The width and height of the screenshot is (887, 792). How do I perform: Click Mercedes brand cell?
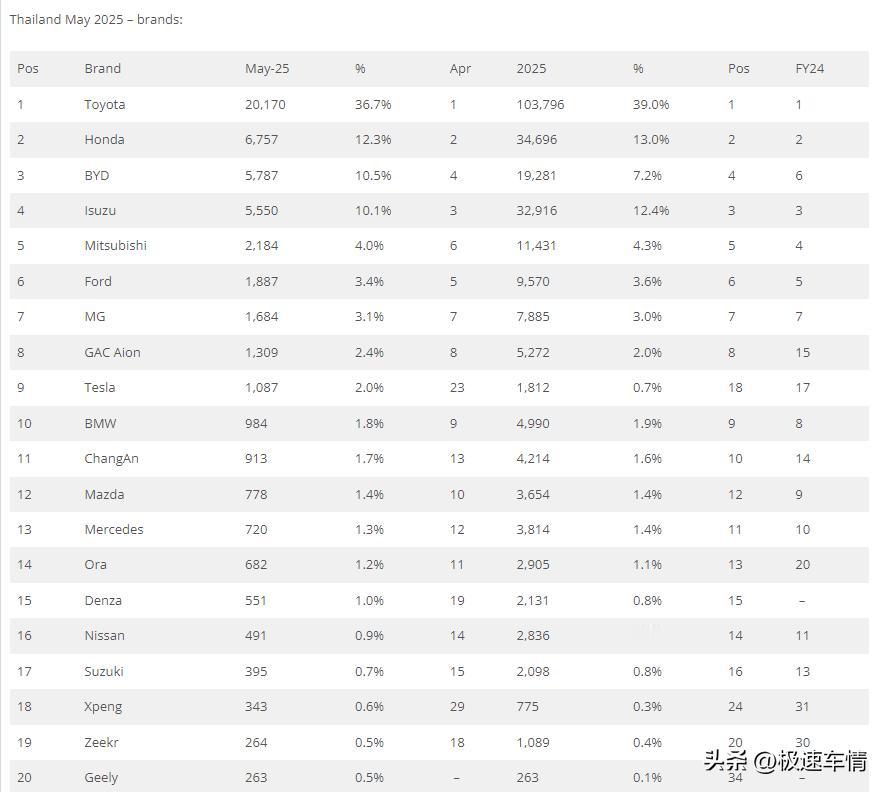(114, 530)
